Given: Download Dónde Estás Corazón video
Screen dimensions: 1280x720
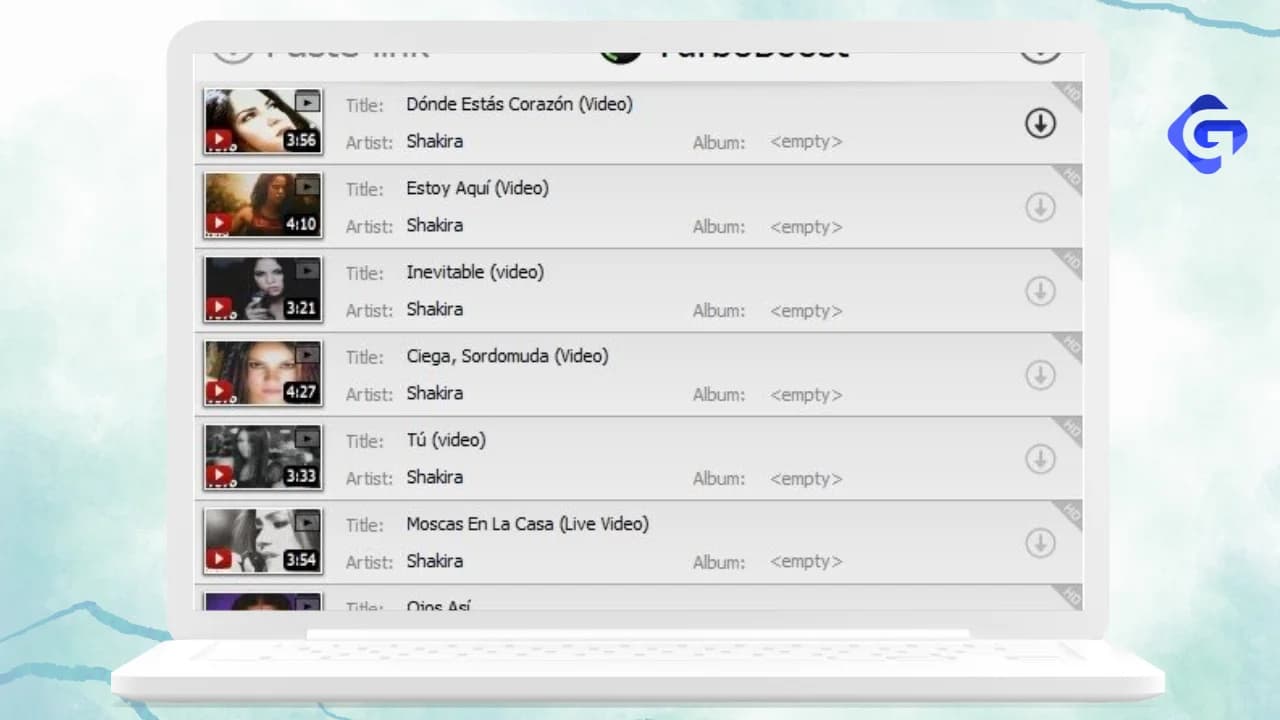Looking at the screenshot, I should [x=1040, y=123].
